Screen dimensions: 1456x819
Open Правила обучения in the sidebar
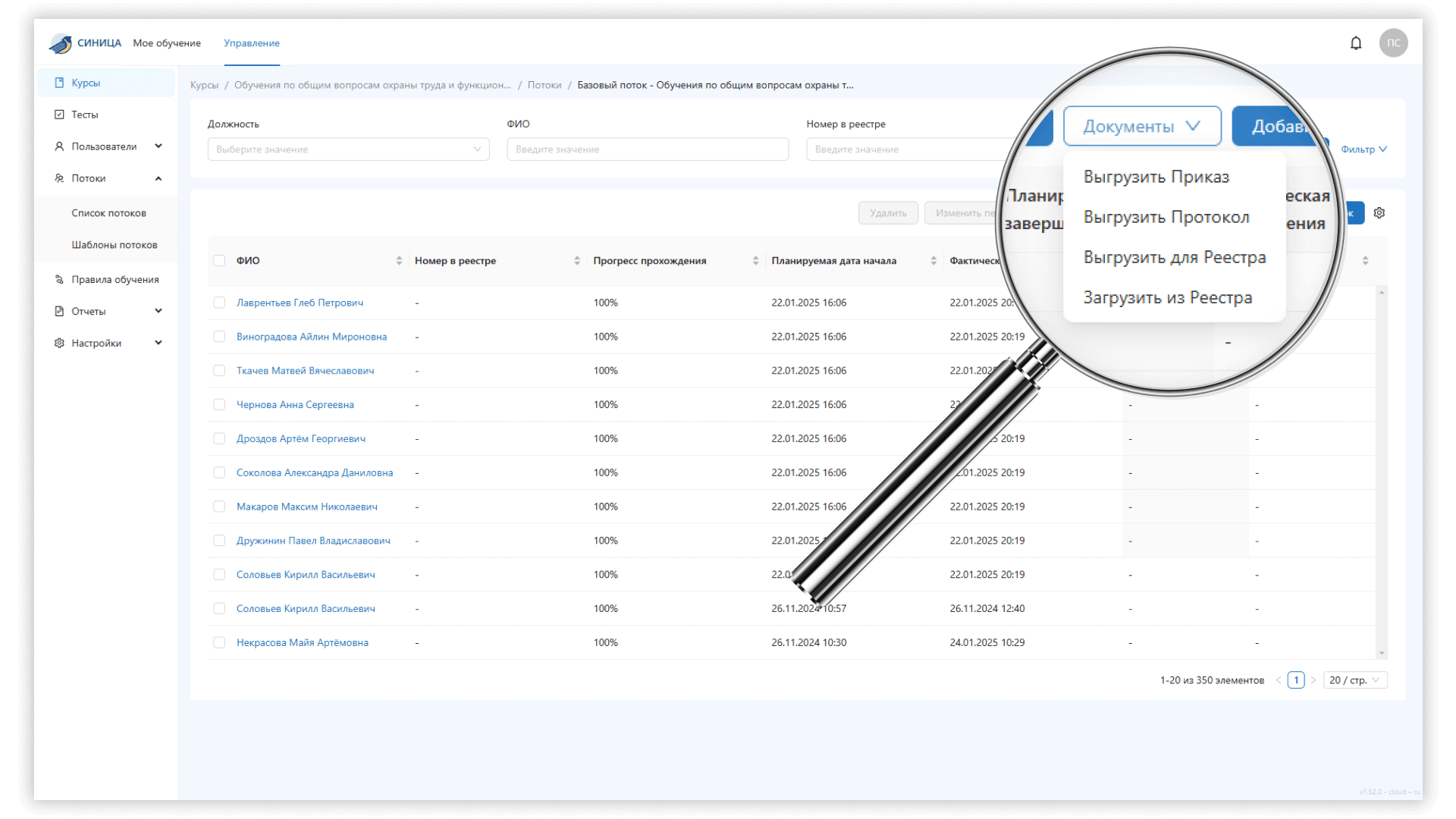pyautogui.click(x=115, y=280)
